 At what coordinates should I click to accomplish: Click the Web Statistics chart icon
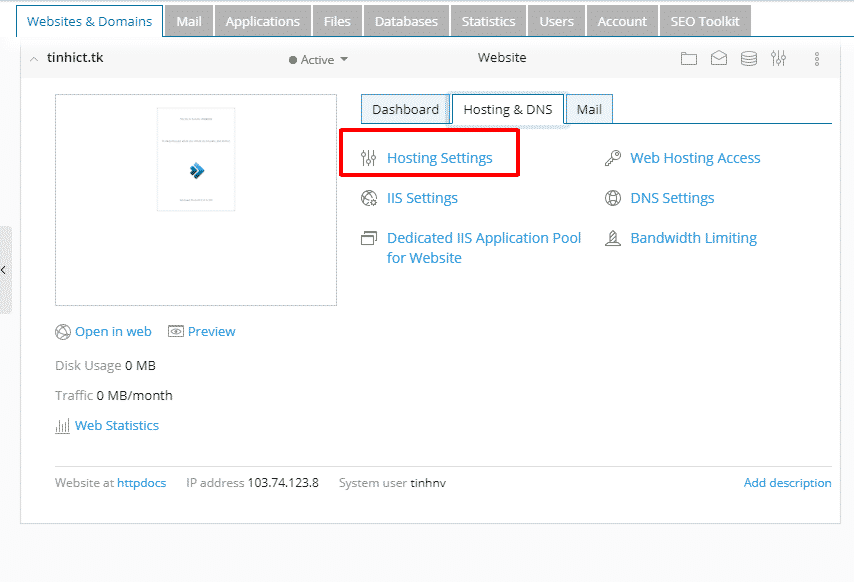click(x=62, y=425)
